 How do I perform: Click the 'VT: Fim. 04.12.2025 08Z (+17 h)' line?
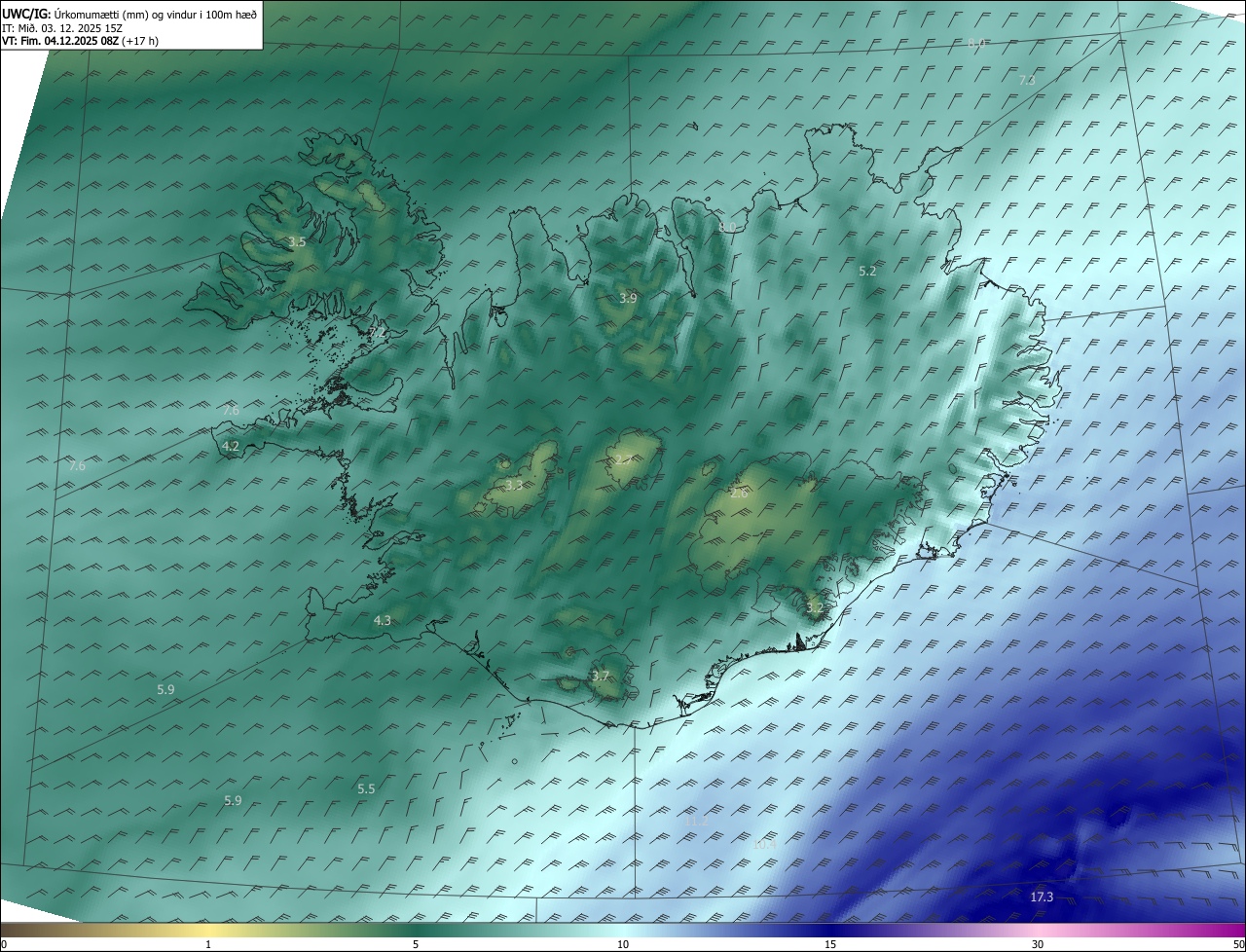pyautogui.click(x=80, y=41)
